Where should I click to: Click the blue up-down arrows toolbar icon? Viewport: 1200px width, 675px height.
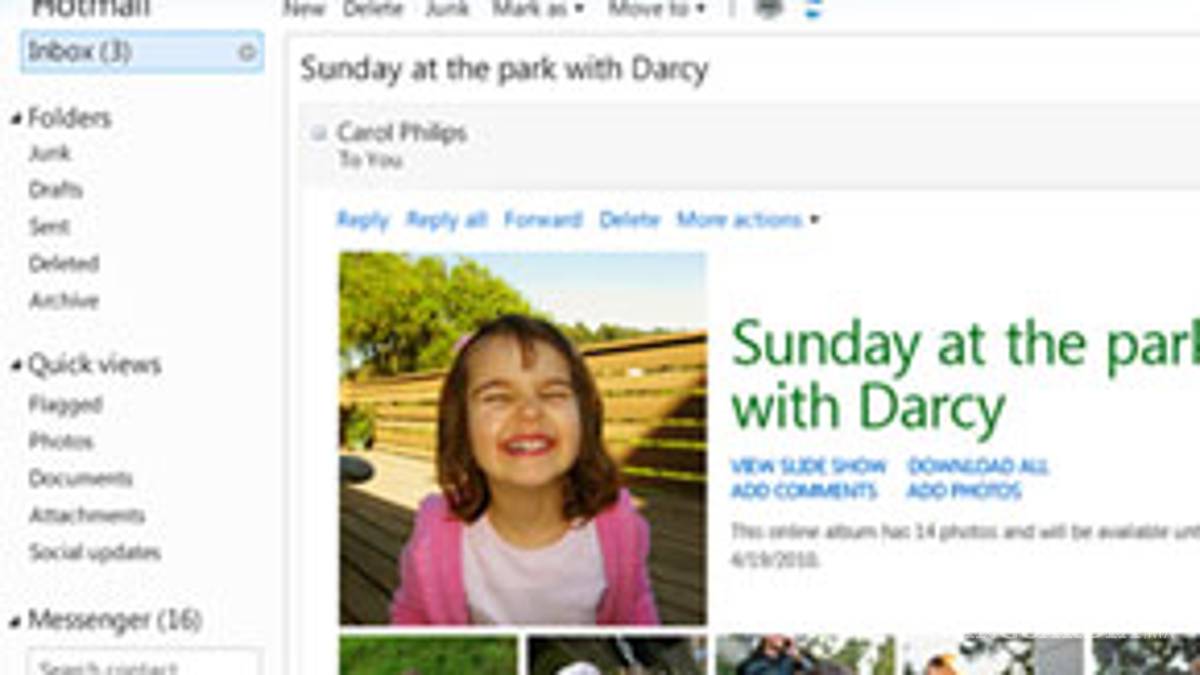tap(812, 9)
